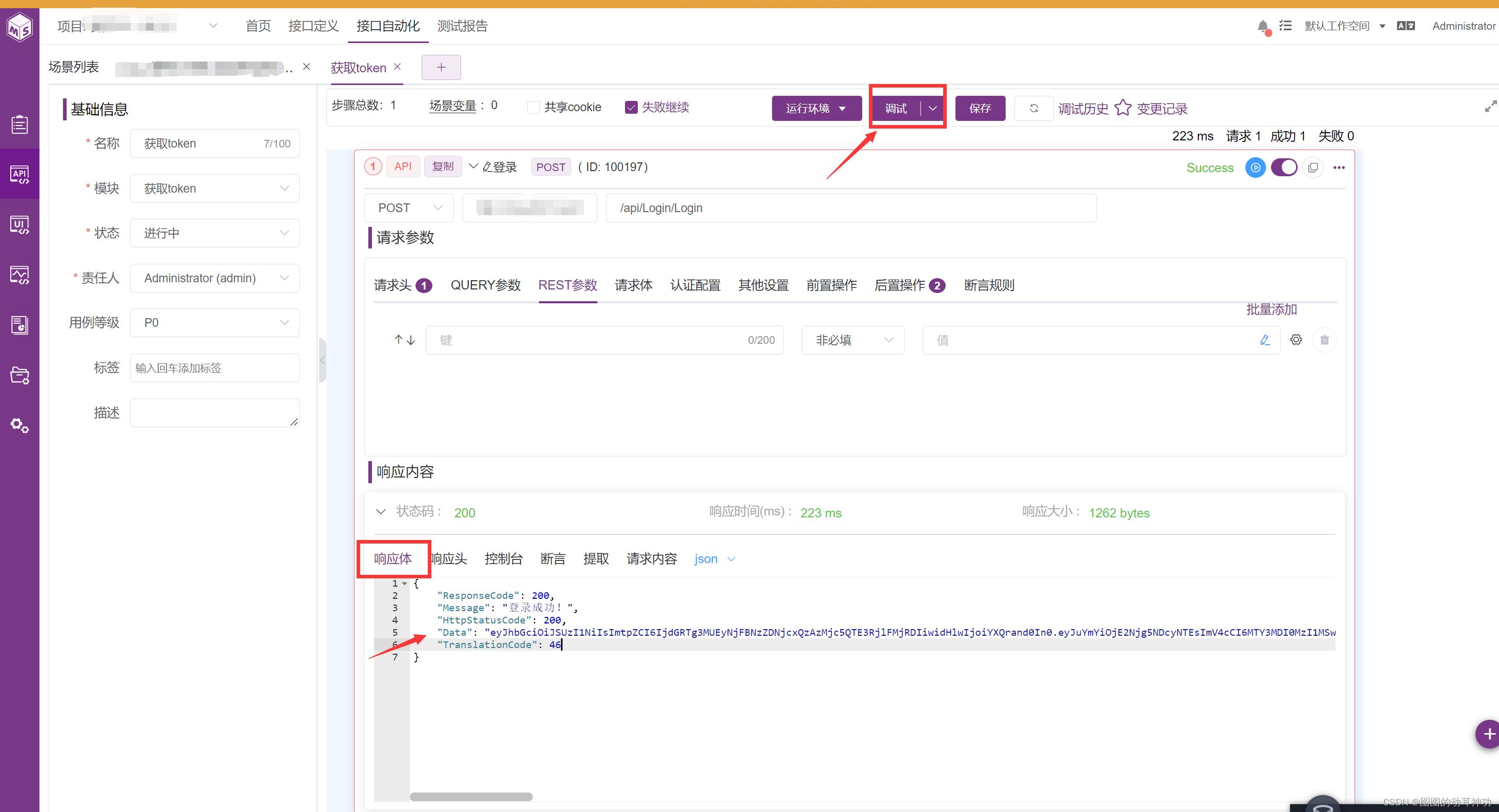Open the 调试 arrow dropdown

point(933,108)
